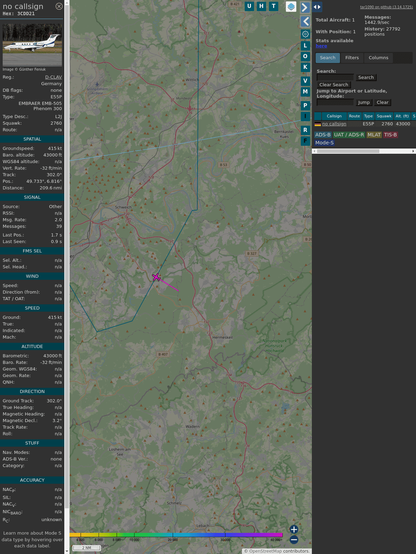Click the left-chevron collapse sidebar button

click(305, 22)
